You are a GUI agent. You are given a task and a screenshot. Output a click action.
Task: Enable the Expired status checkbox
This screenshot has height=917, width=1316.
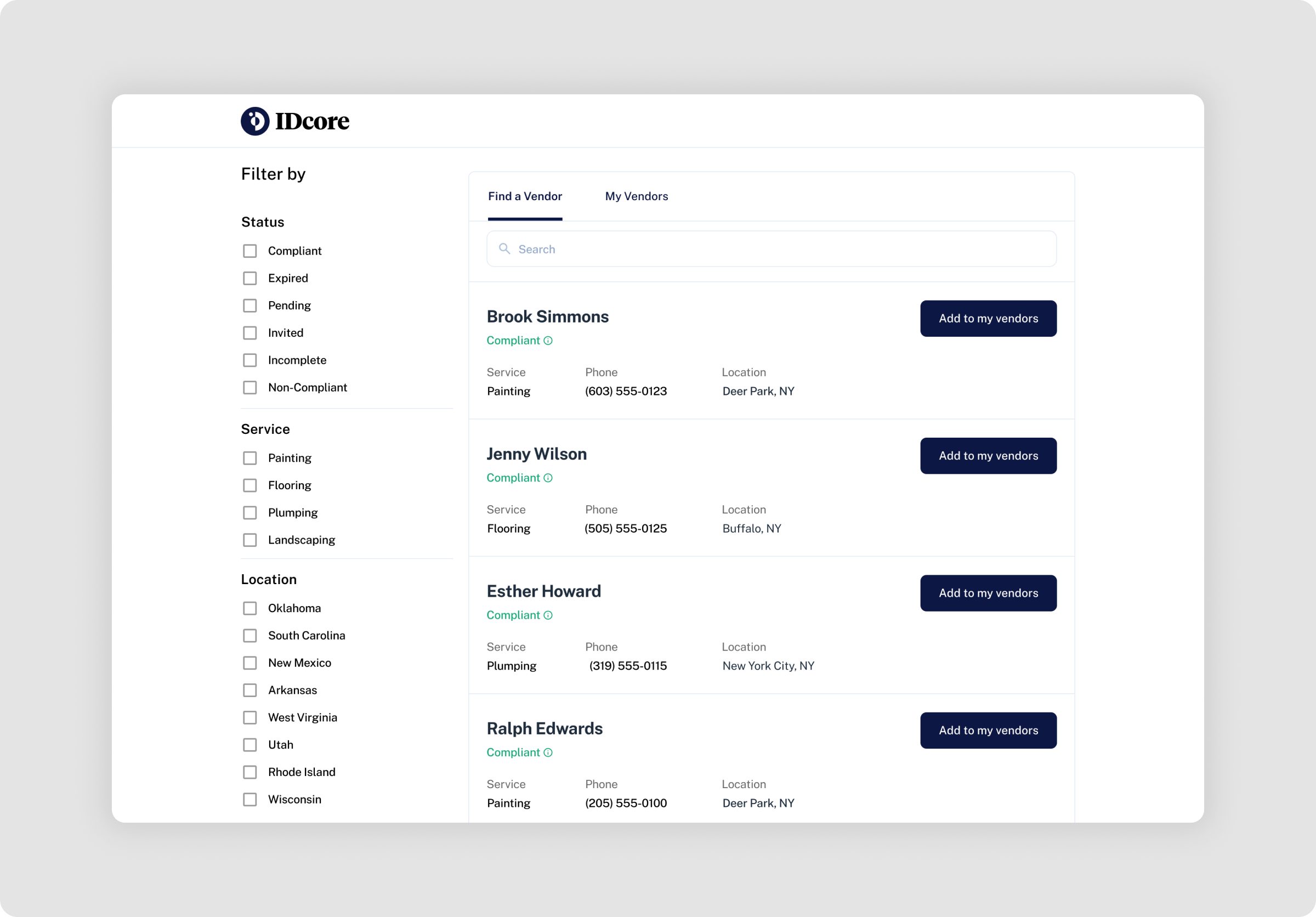(250, 278)
